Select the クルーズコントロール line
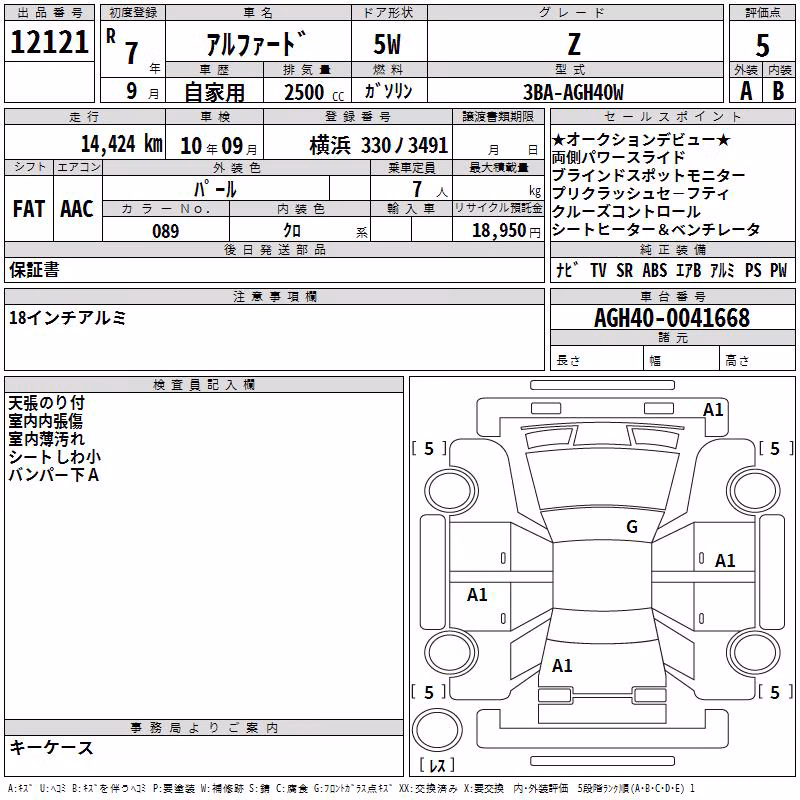Image resolution: width=800 pixels, height=800 pixels. [x=626, y=211]
